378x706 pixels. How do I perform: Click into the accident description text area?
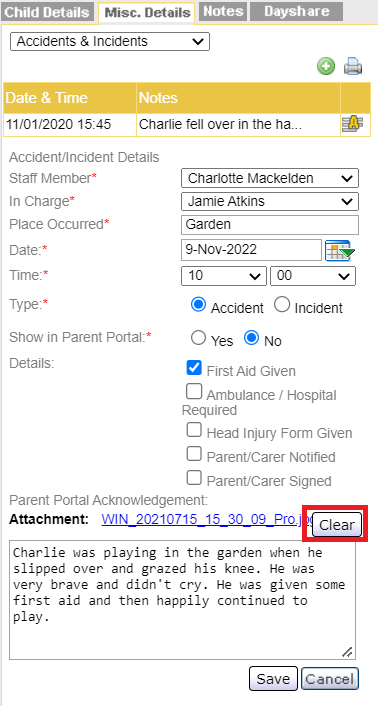point(182,600)
